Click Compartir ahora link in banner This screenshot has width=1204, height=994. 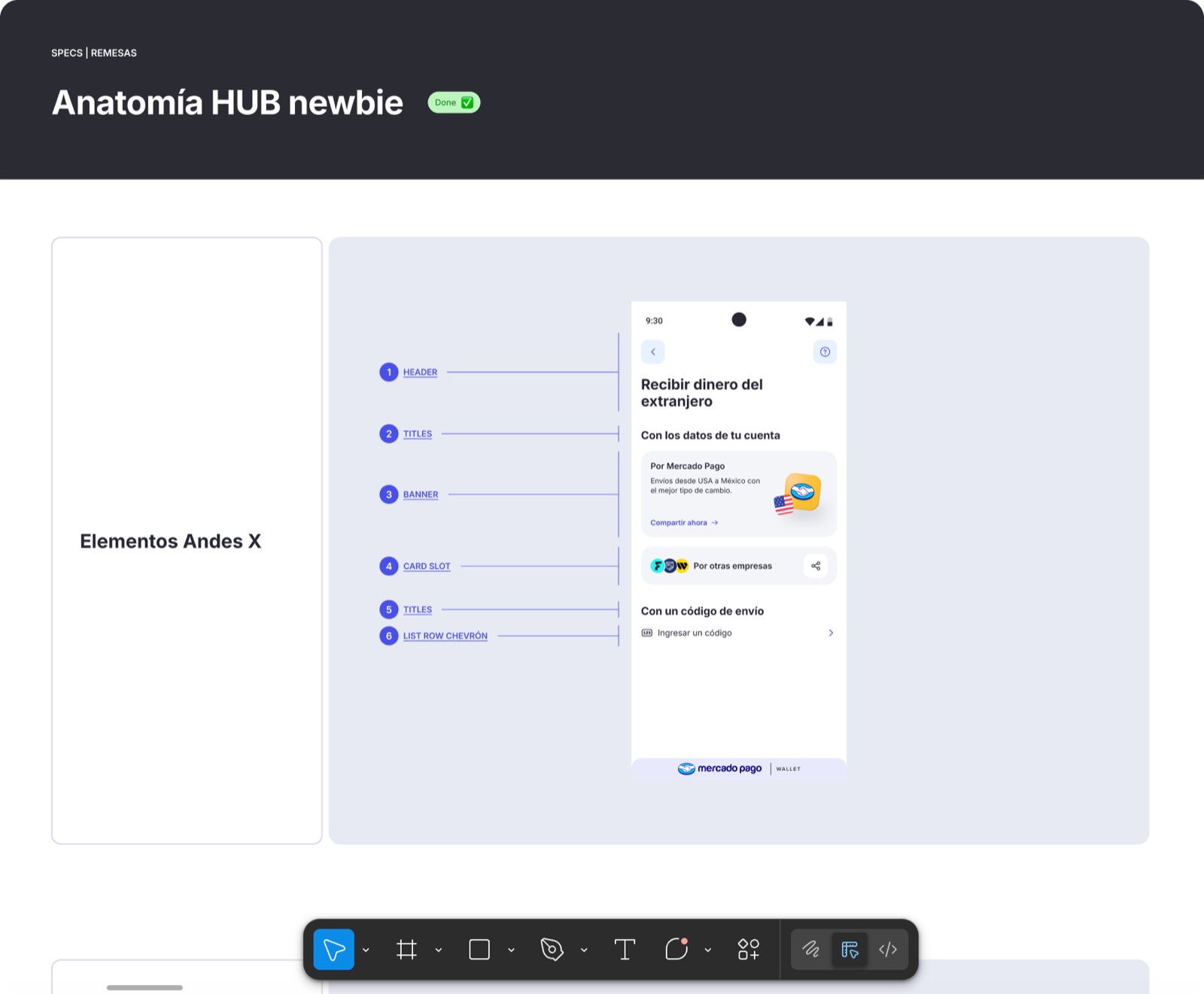coord(684,523)
